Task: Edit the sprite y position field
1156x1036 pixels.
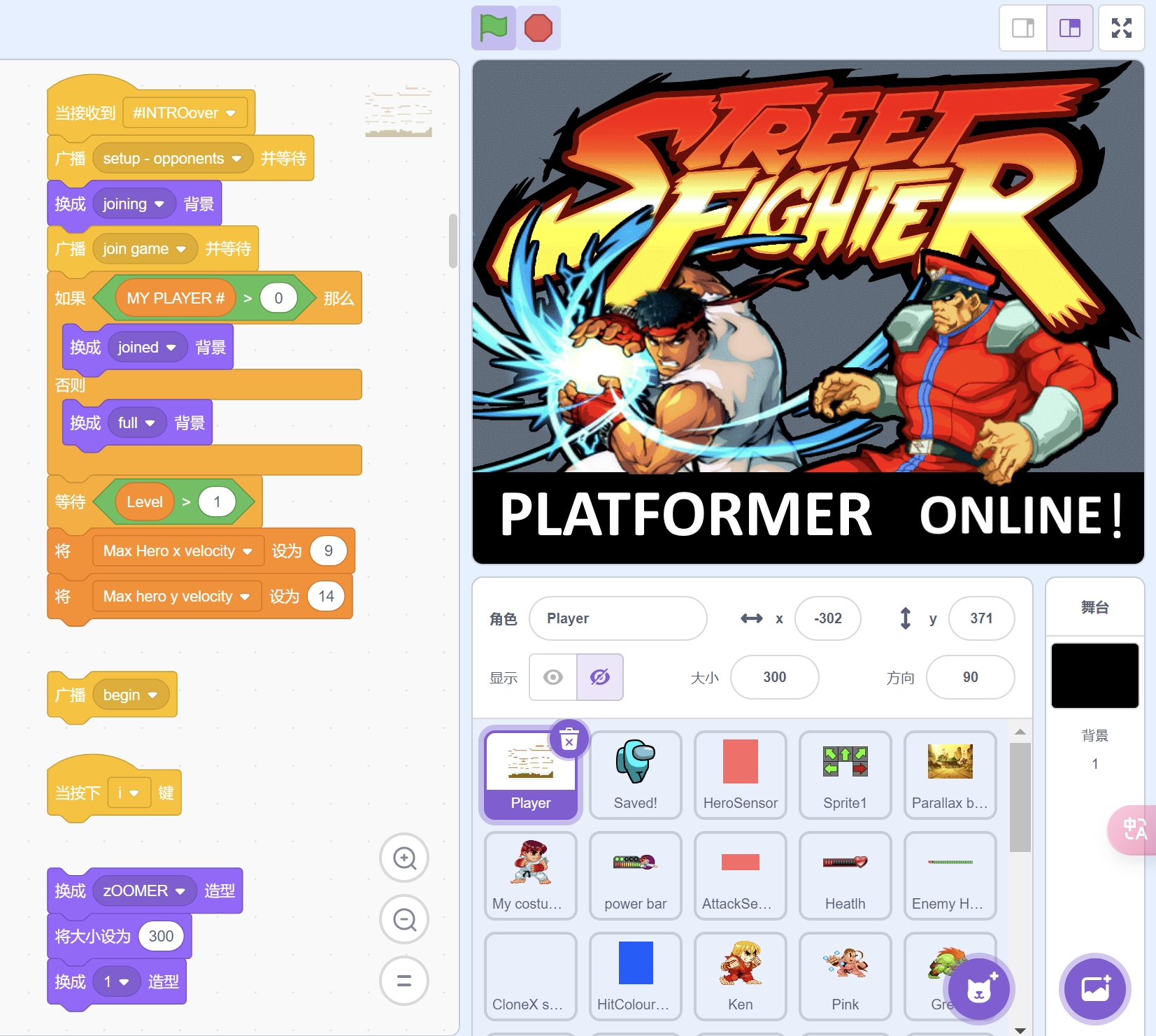Action: point(981,618)
